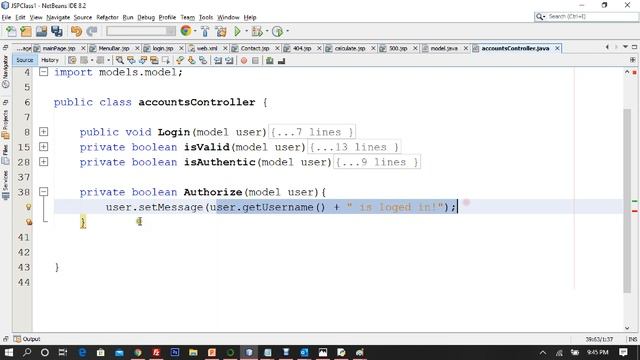Click the error hint icon on line 40
Screen dimensions: 640x360
coord(28,222)
